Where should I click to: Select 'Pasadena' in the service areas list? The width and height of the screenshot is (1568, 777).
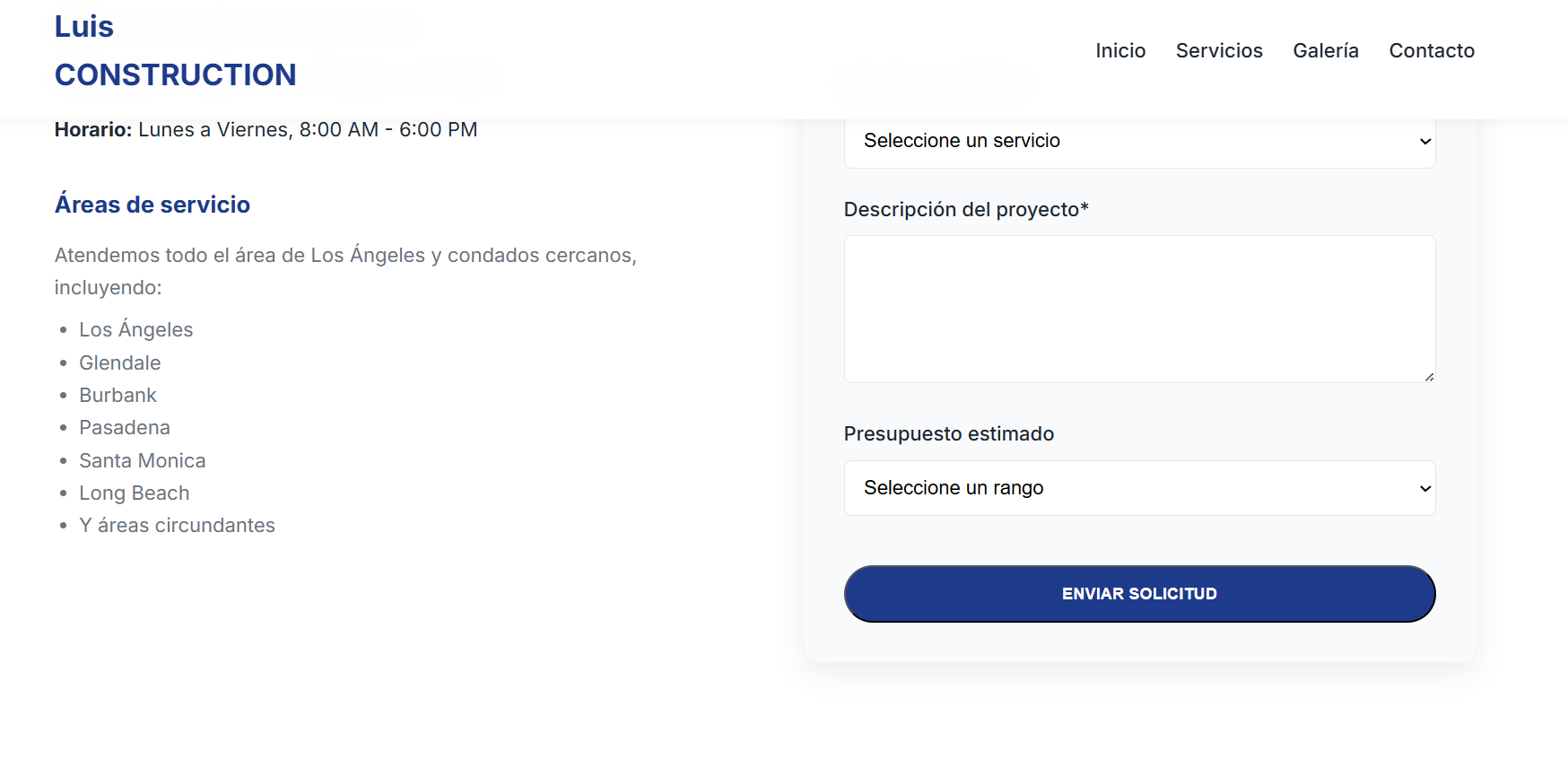pos(125,427)
